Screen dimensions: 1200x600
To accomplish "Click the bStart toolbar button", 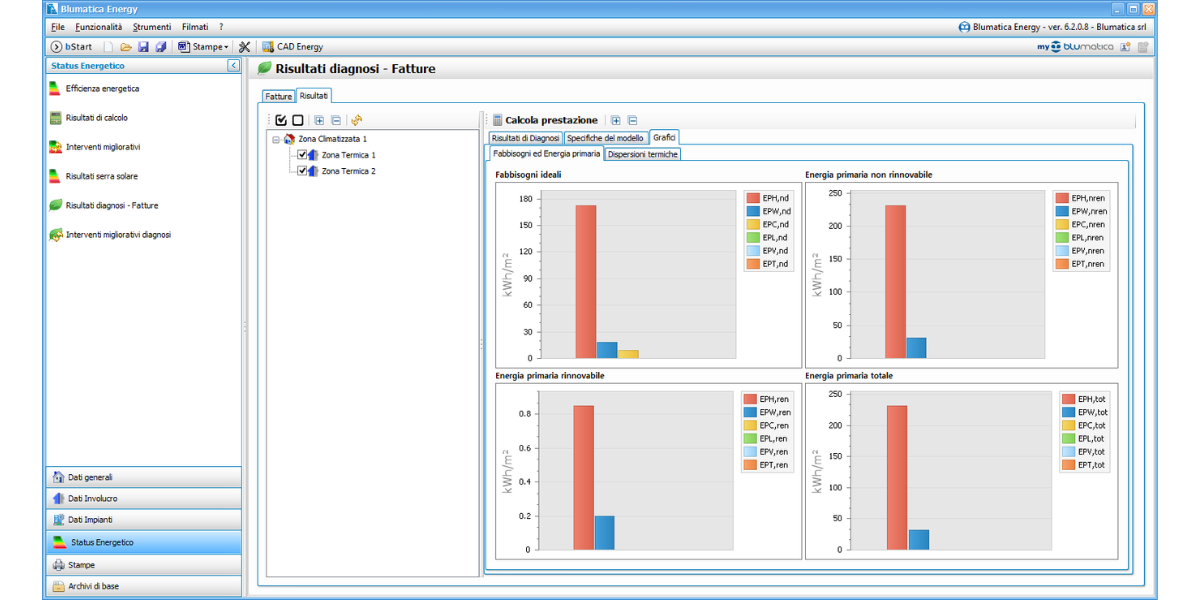I will [x=71, y=47].
